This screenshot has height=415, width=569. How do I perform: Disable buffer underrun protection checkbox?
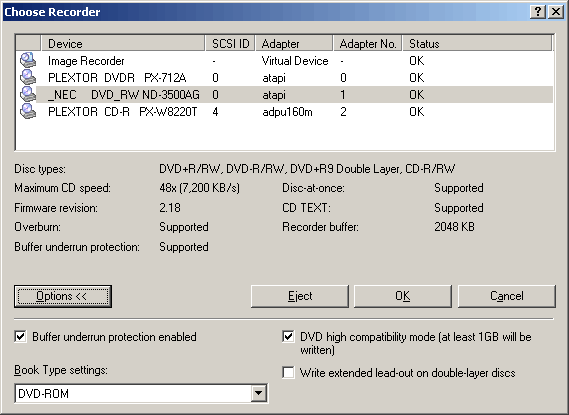[x=21, y=336]
